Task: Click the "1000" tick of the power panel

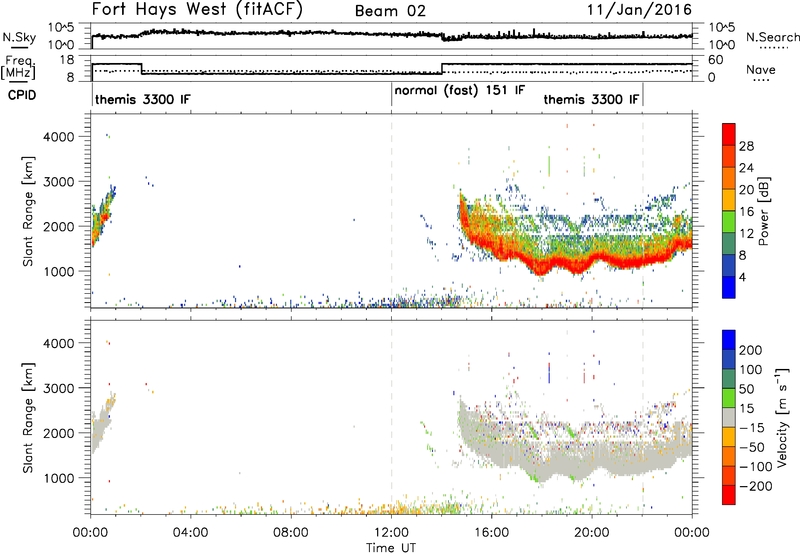Action: [58, 271]
